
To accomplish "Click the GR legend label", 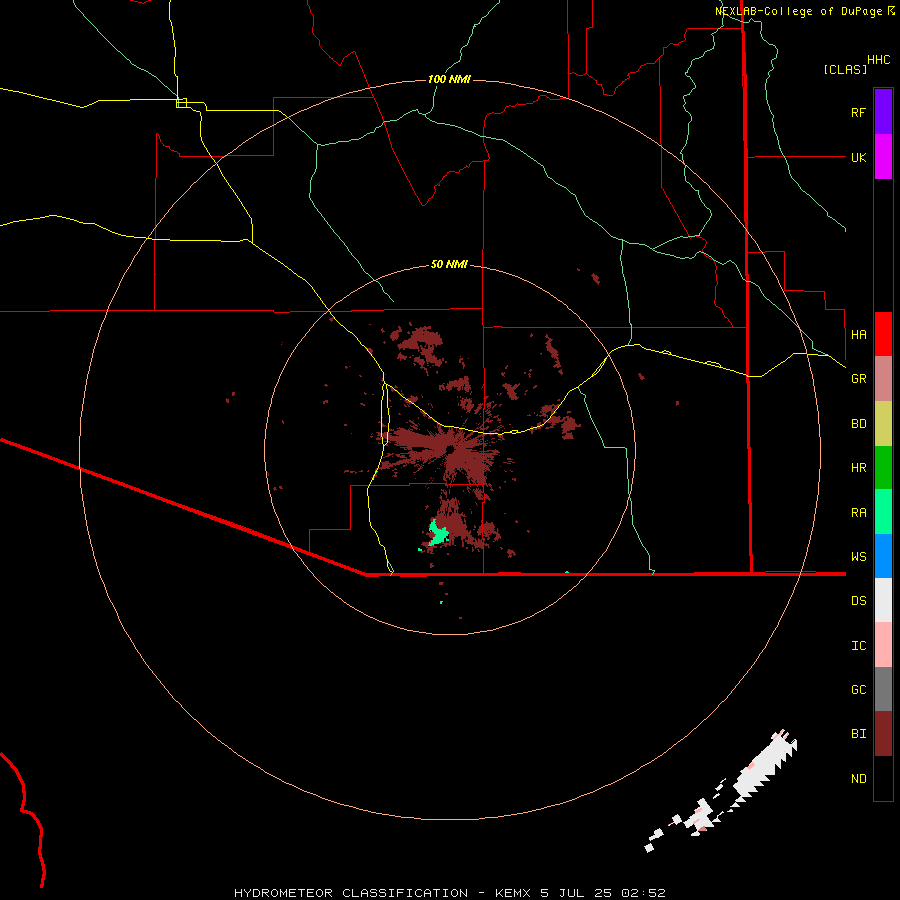I will click(858, 379).
